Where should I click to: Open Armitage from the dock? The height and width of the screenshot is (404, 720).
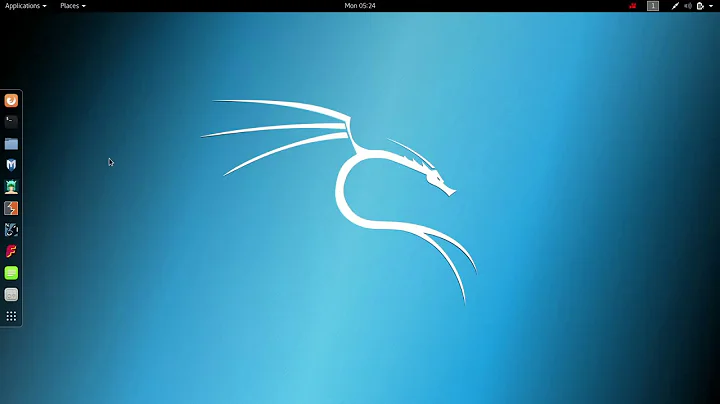11,187
